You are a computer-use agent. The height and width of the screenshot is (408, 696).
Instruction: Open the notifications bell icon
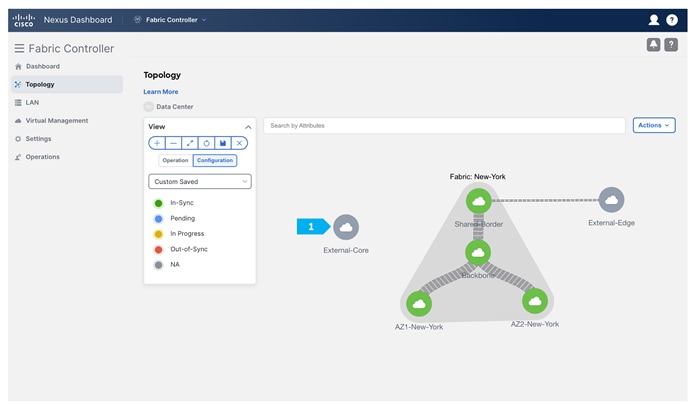coord(653,45)
